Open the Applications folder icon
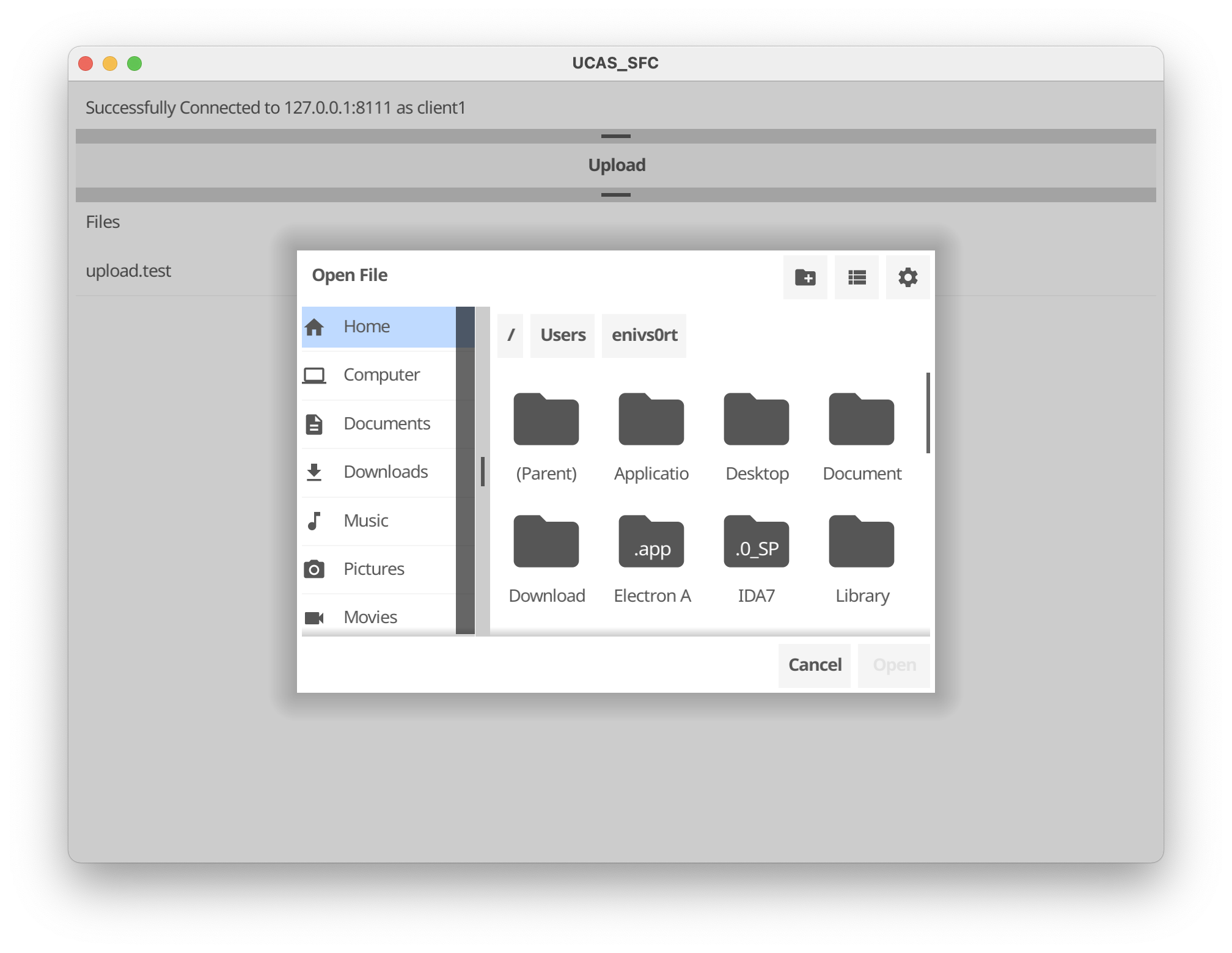1232x953 pixels. coord(651,420)
